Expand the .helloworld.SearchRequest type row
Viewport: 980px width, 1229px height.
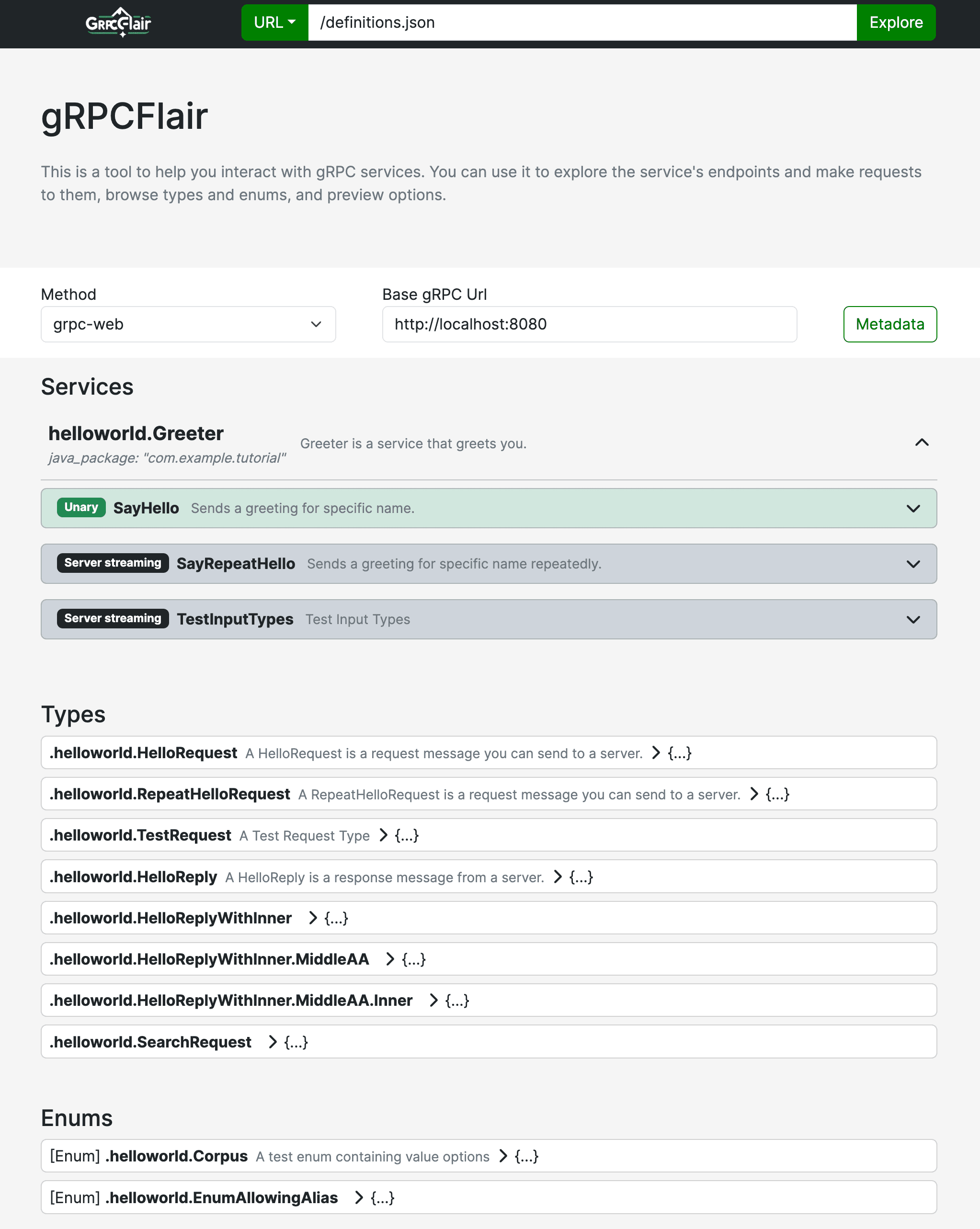pyautogui.click(x=273, y=1042)
